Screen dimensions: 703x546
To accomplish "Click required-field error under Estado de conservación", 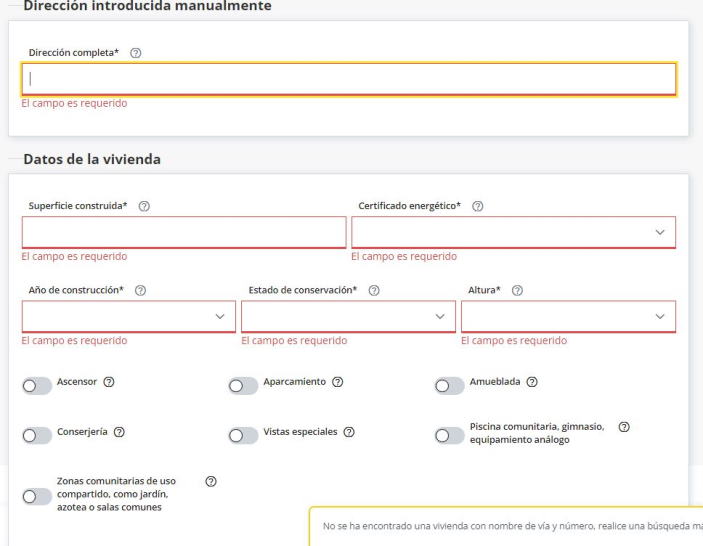I will pos(294,341).
